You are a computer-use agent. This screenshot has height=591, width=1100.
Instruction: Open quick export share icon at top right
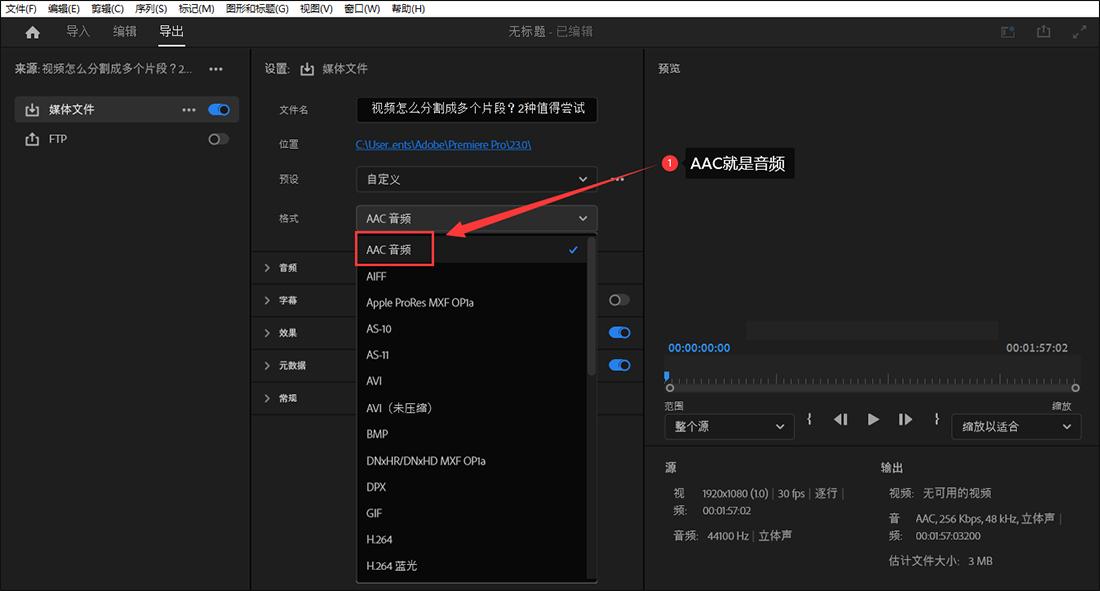(x=1043, y=32)
